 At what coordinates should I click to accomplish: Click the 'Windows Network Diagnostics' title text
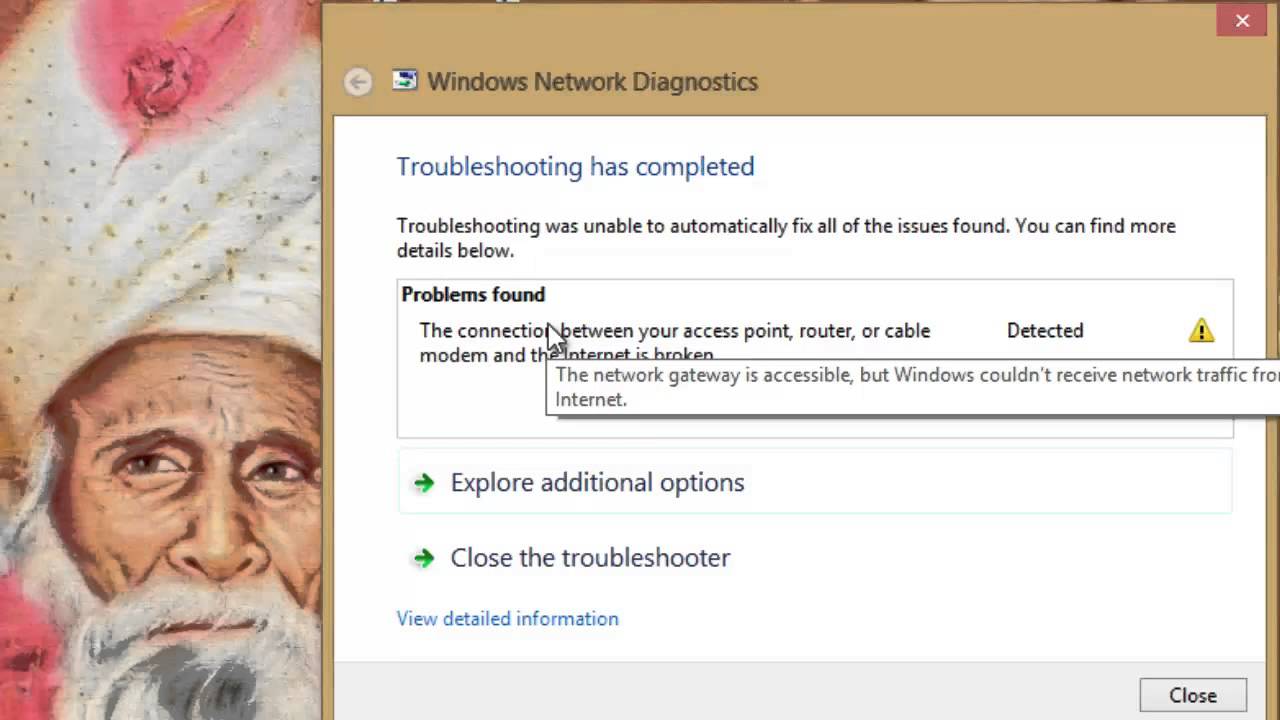click(x=593, y=82)
